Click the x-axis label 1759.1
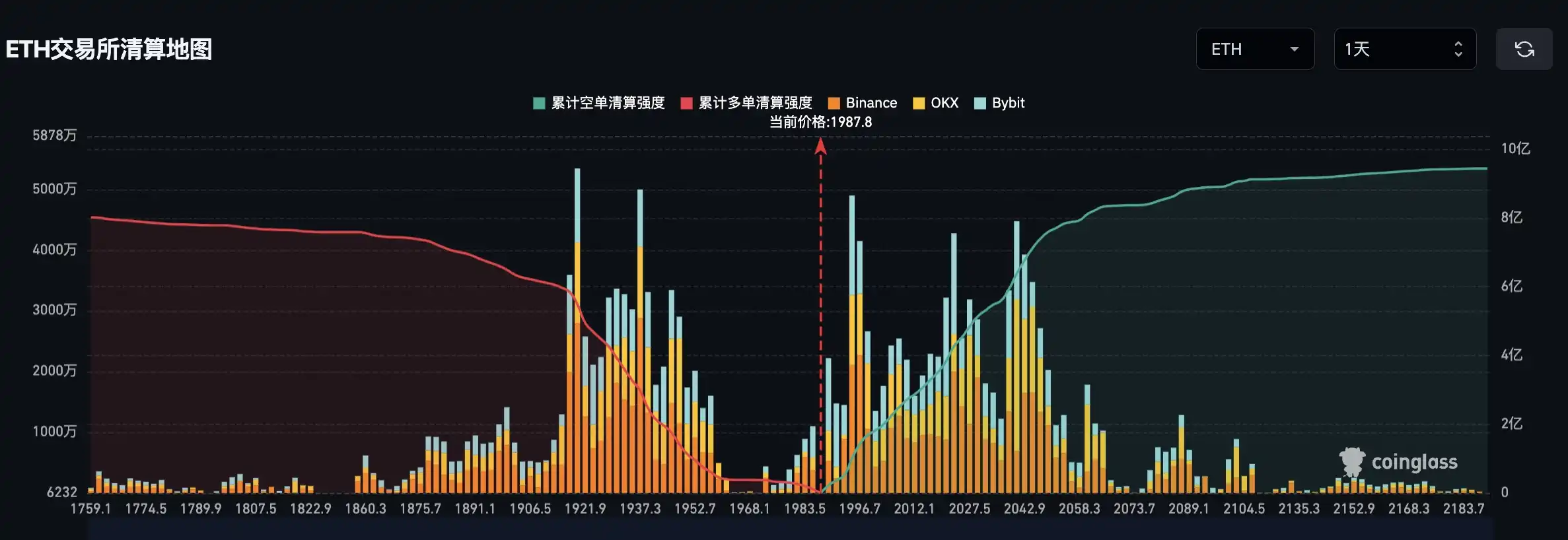Screen dimensions: 1568x540 [x=90, y=509]
